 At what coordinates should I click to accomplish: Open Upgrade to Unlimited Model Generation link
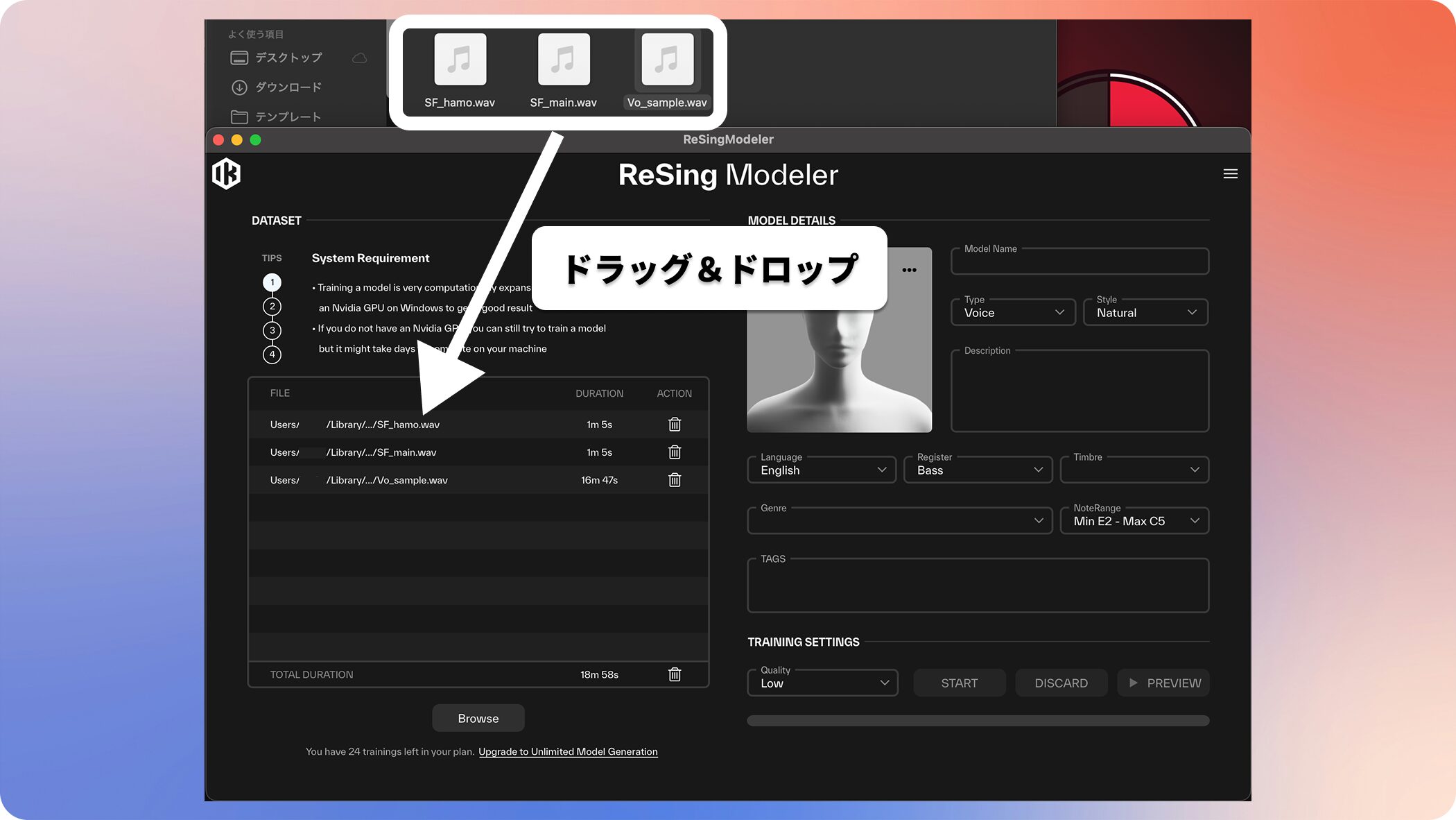coord(568,751)
